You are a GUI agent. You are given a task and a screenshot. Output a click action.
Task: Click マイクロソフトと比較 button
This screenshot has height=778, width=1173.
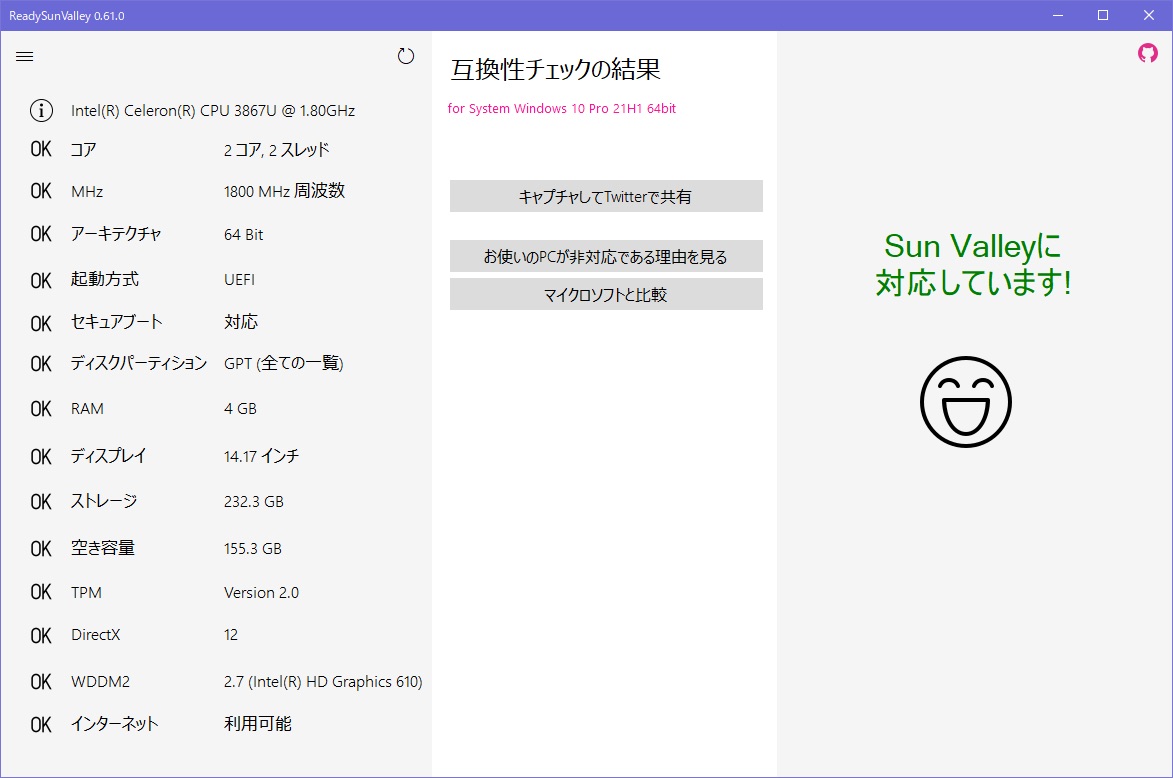606,294
